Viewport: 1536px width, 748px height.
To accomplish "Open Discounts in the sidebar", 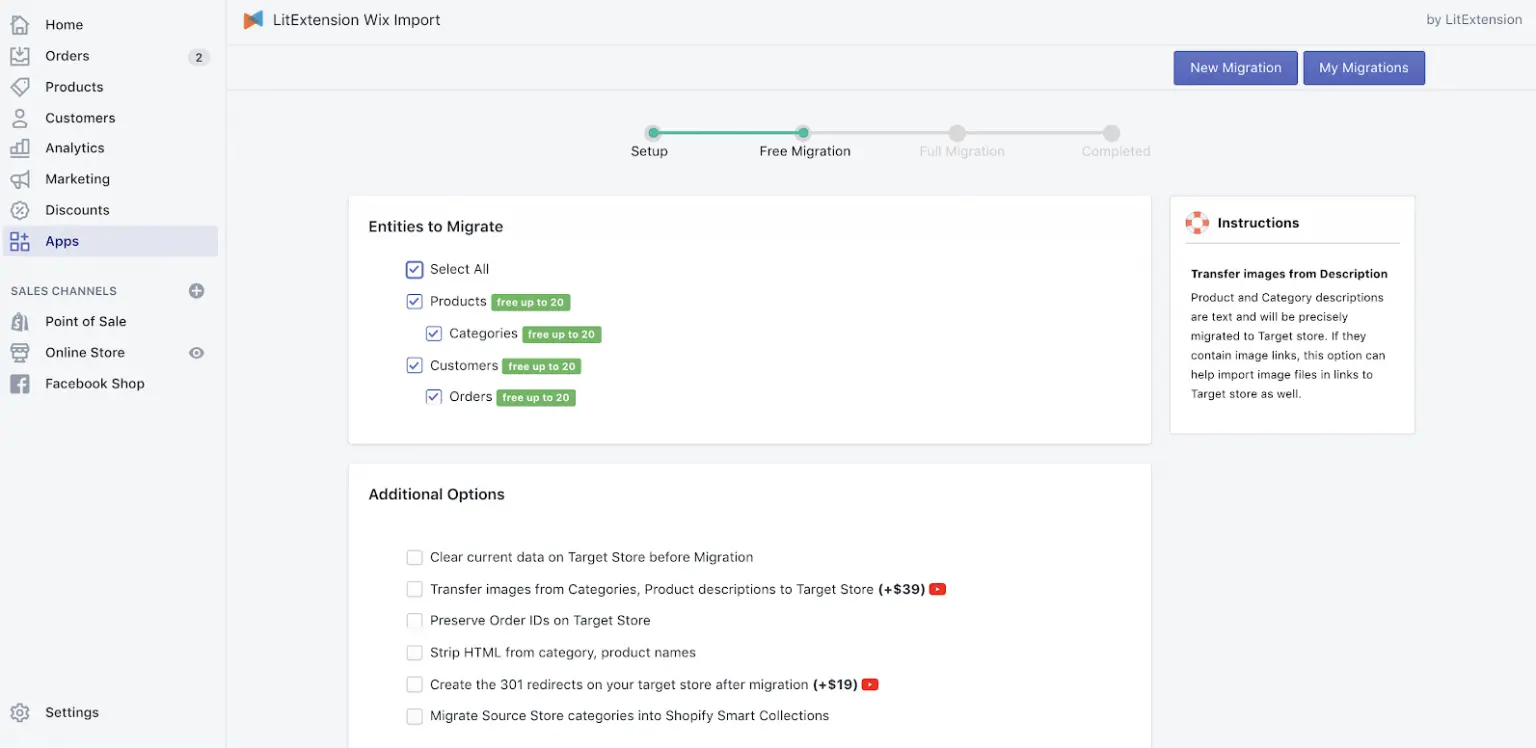I will click(77, 210).
